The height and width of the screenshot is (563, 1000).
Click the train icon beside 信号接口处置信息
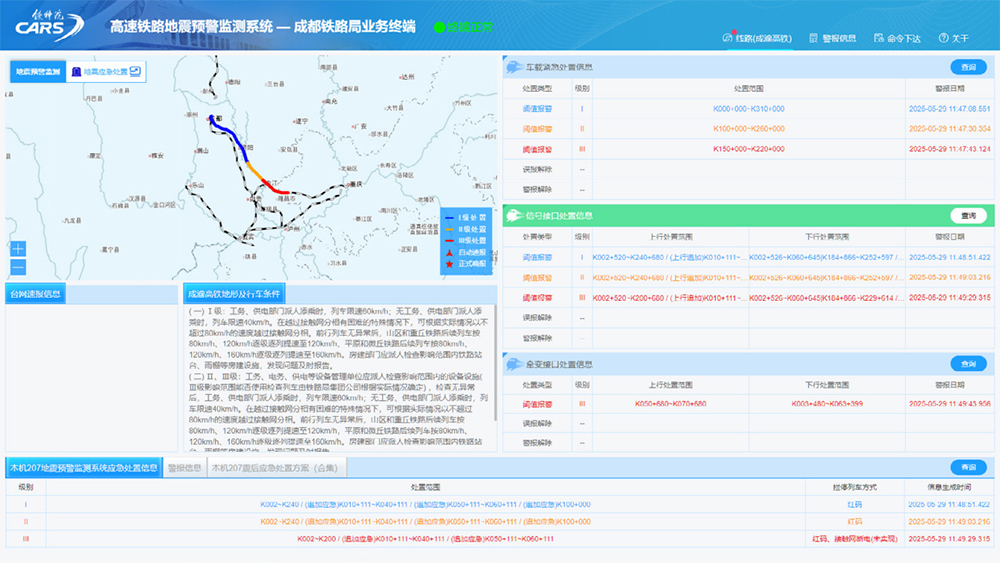[x=512, y=215]
